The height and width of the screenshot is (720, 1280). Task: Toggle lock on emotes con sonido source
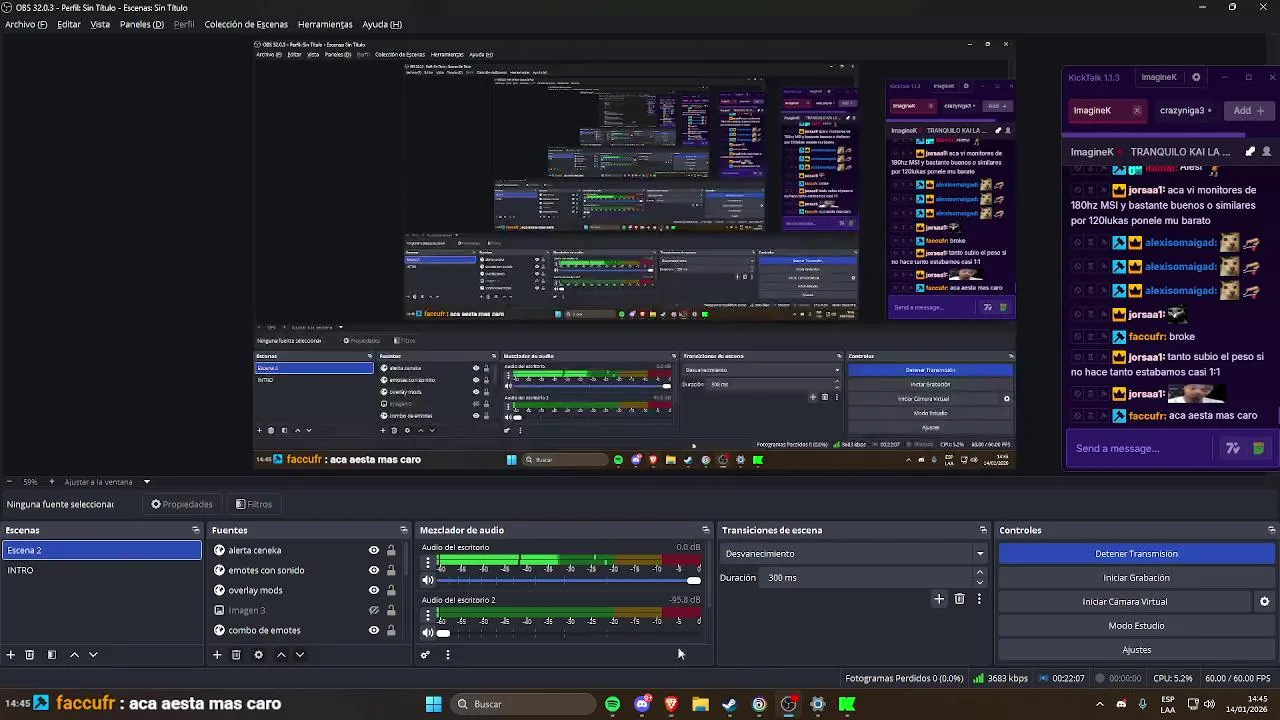391,570
